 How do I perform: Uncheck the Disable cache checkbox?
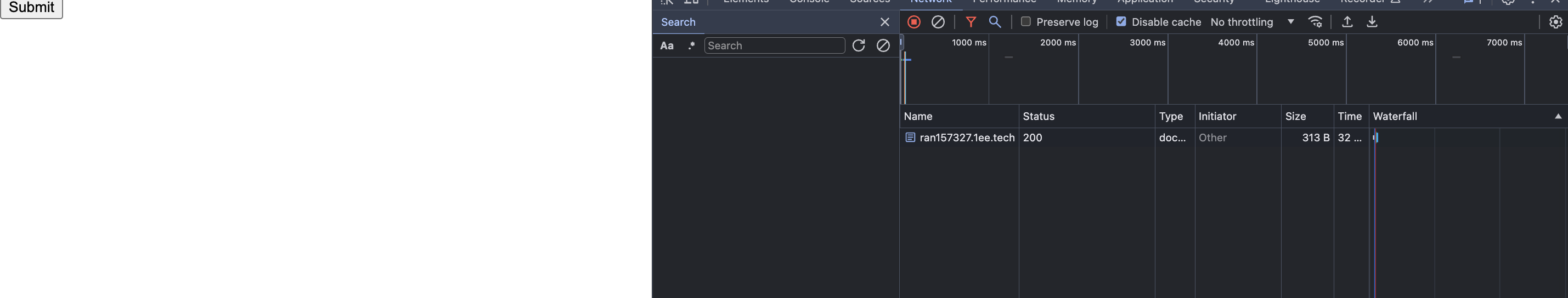(x=1121, y=21)
